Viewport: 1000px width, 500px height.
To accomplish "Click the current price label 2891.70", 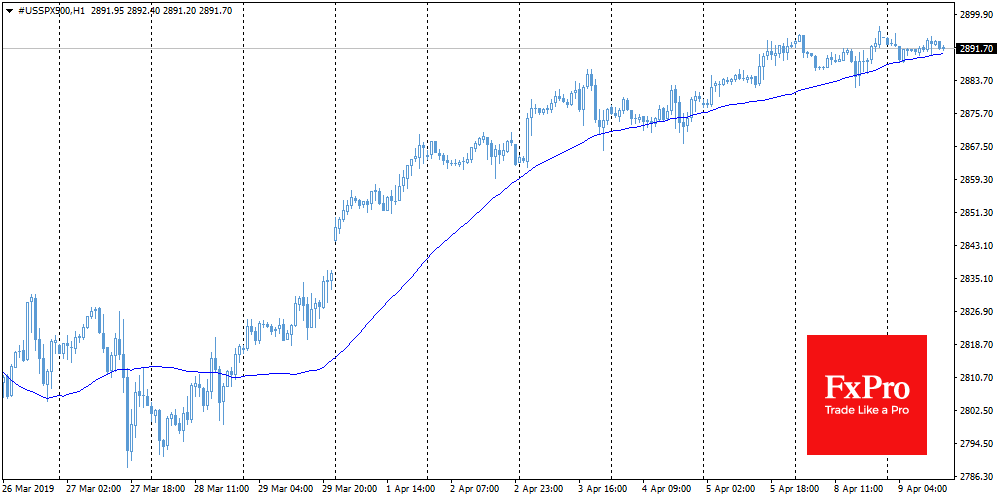I will click(974, 48).
